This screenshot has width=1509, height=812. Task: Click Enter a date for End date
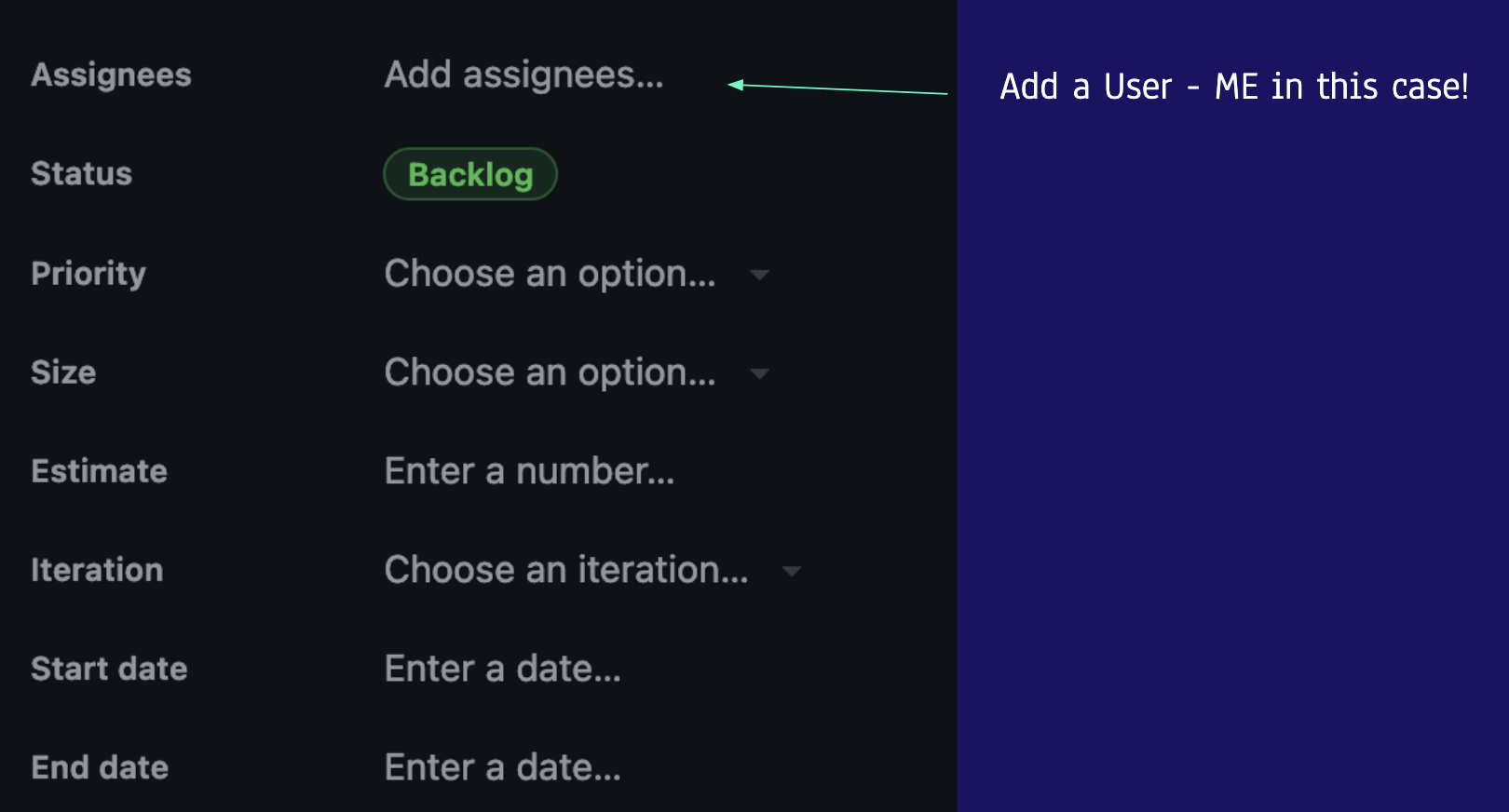click(x=502, y=767)
